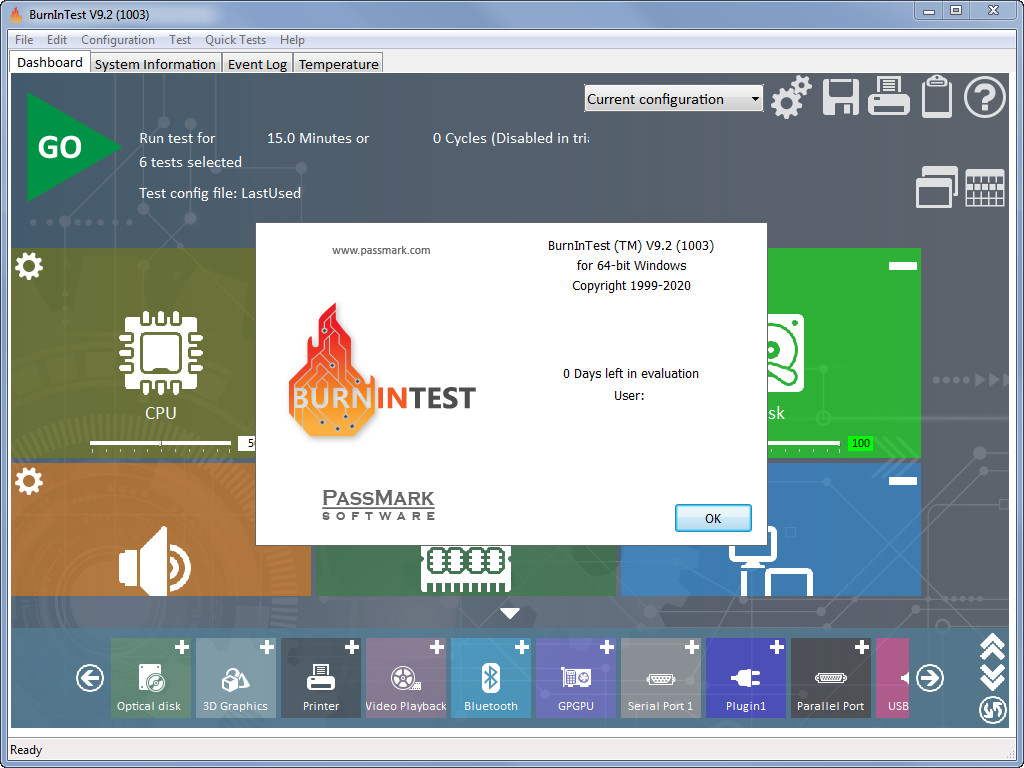Image resolution: width=1024 pixels, height=768 pixels.
Task: Show the cascaded test windows icon
Action: [936, 187]
